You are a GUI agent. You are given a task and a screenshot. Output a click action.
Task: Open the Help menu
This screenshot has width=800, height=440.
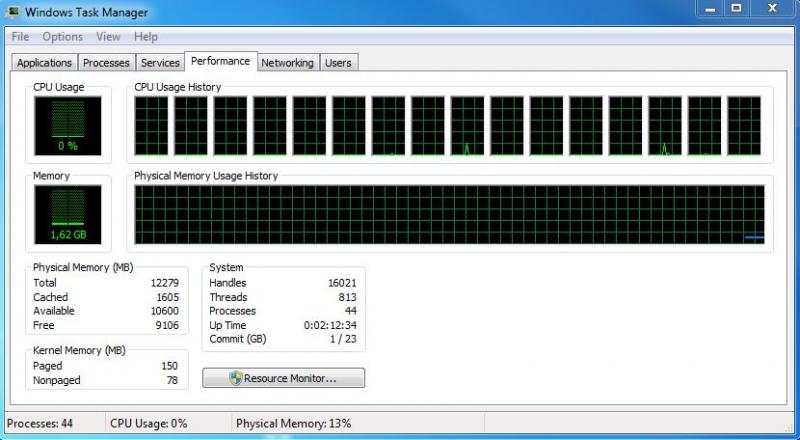146,37
